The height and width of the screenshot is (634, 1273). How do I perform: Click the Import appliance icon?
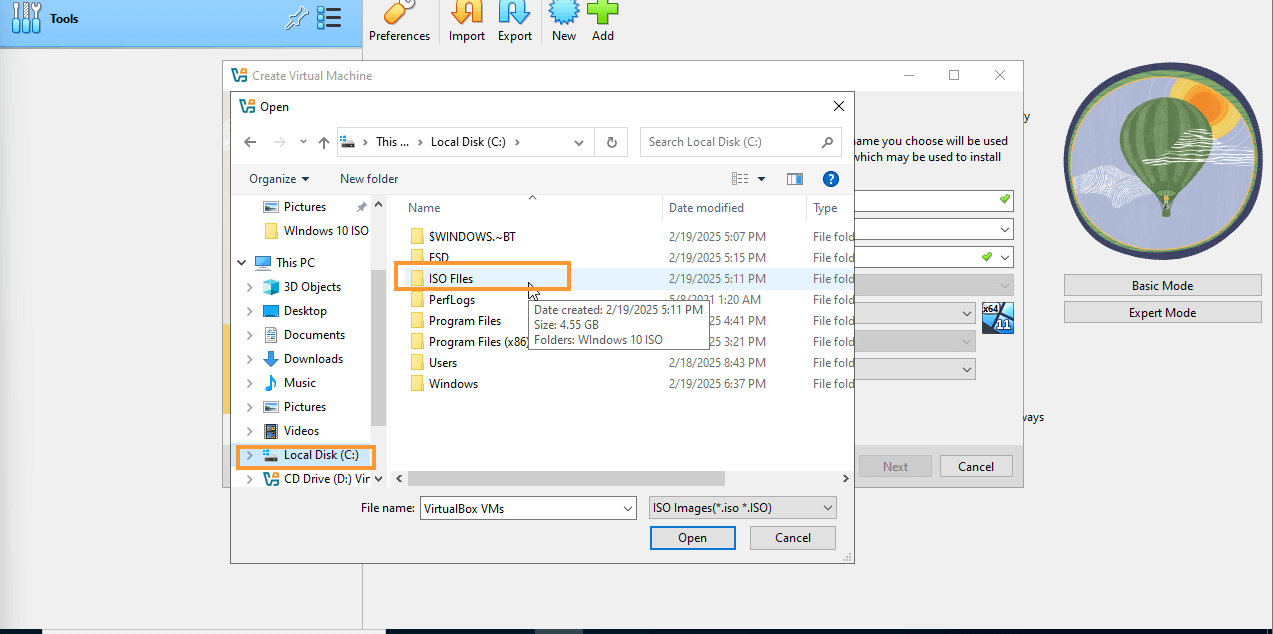click(x=467, y=22)
